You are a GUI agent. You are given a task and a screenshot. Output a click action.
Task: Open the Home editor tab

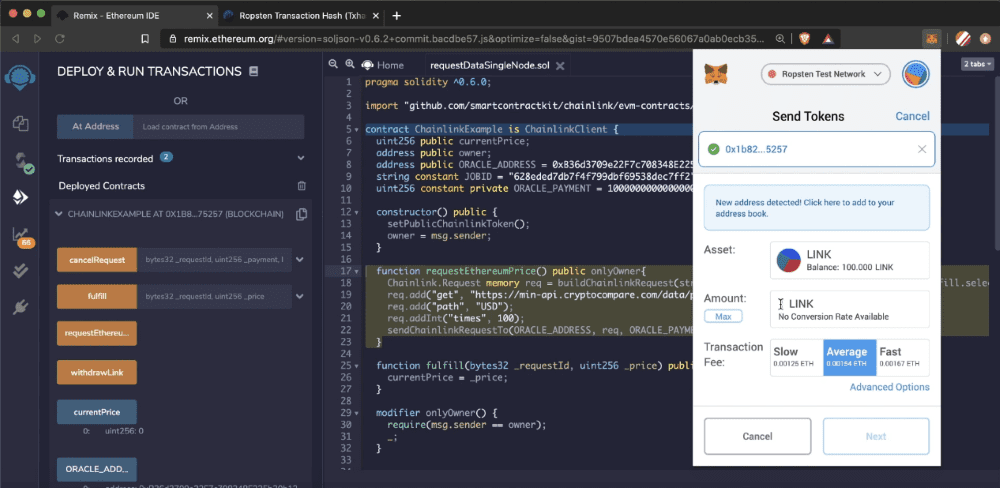coord(383,65)
